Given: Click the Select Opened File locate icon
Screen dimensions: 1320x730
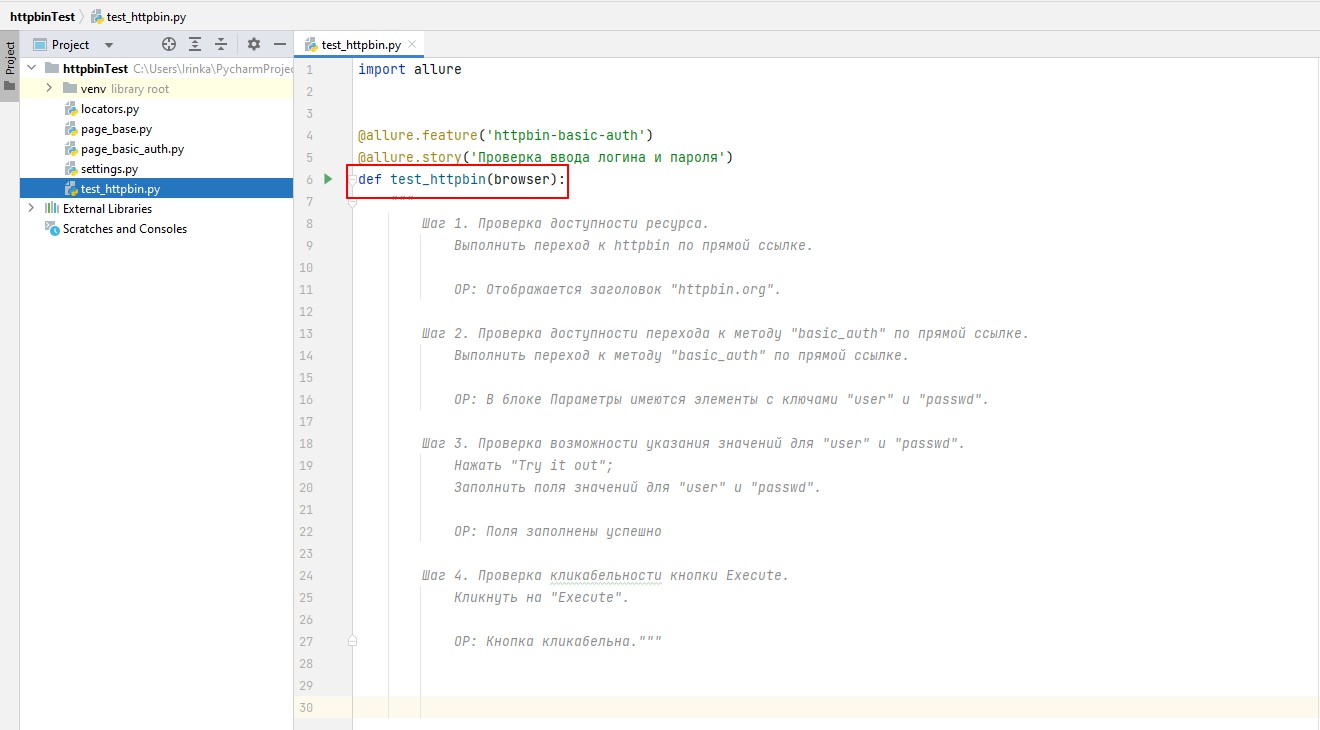Looking at the screenshot, I should tap(169, 44).
